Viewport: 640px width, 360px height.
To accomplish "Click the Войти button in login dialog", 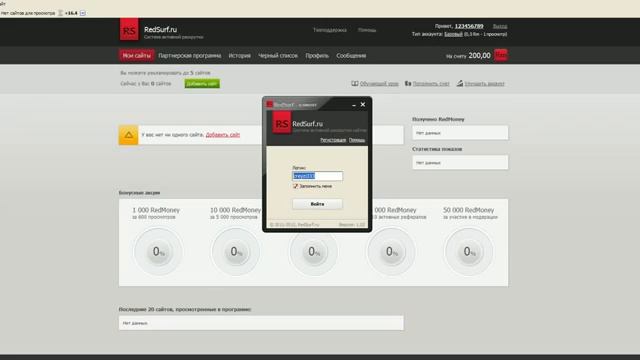I will point(318,204).
